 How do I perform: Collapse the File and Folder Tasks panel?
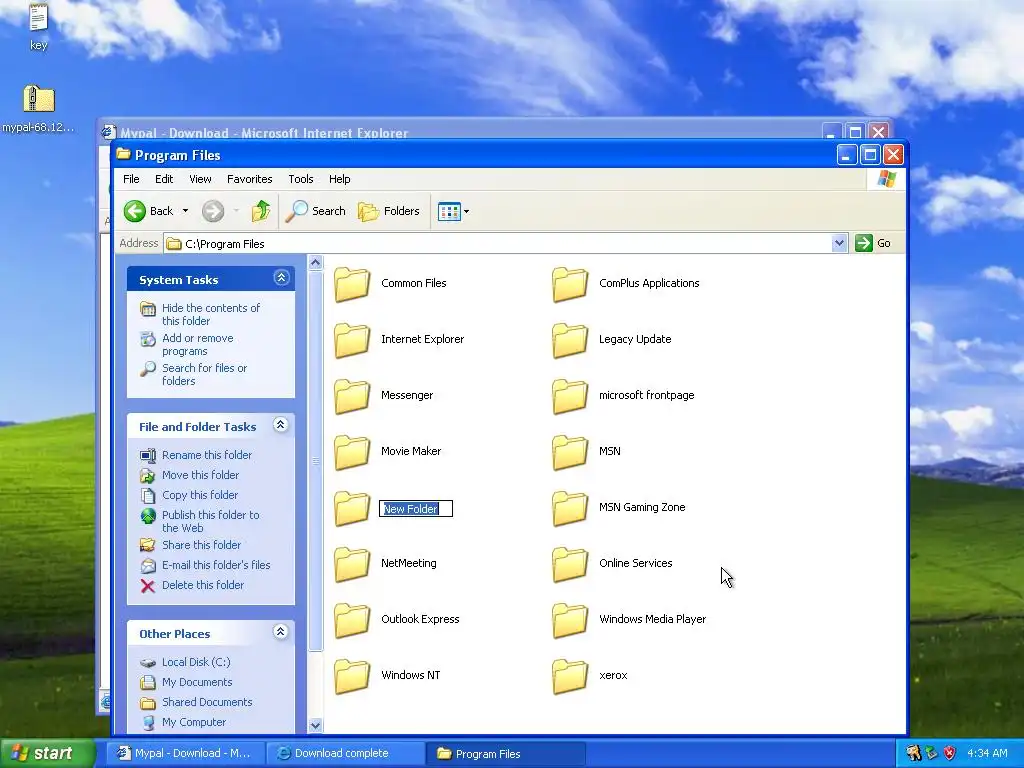(281, 425)
